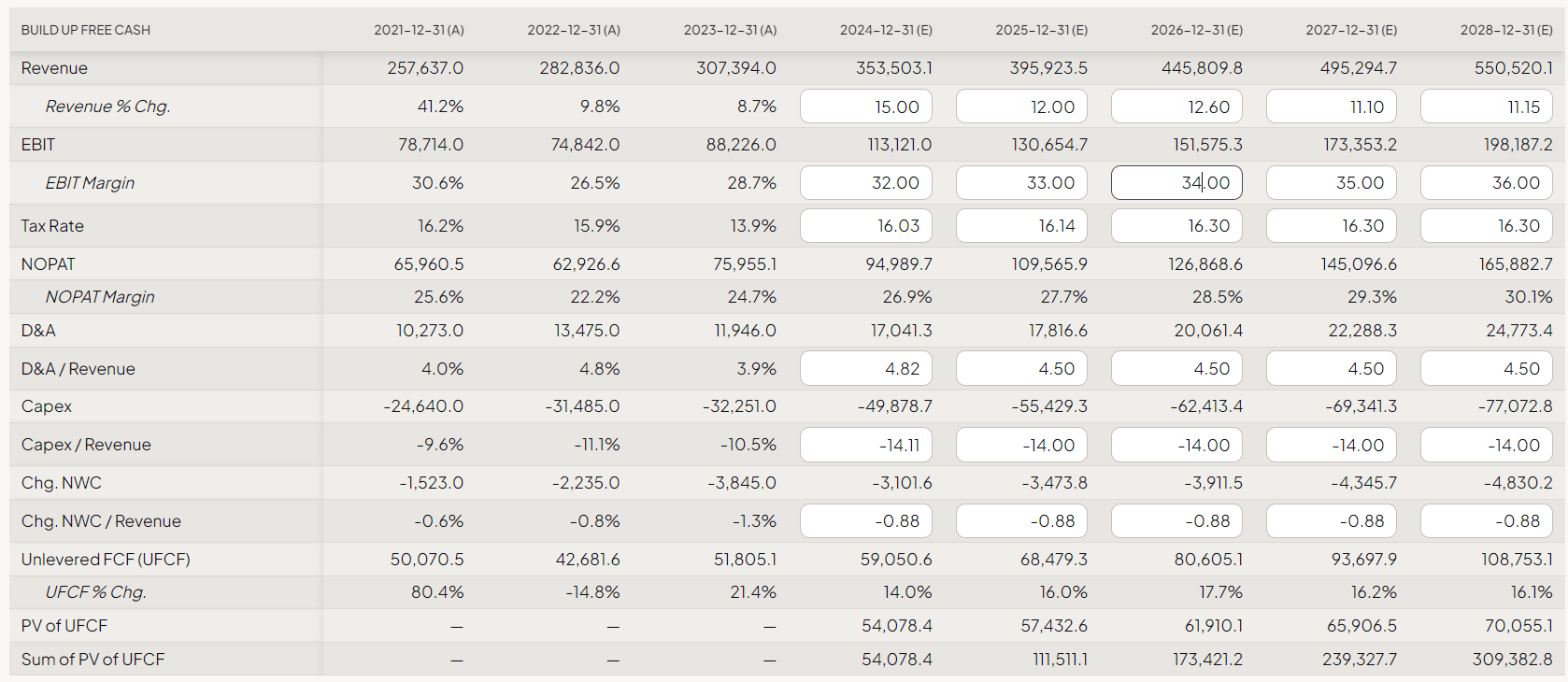Click the 2025 Chg. NWC / Revenue input
1568x682 pixels.
1021,521
